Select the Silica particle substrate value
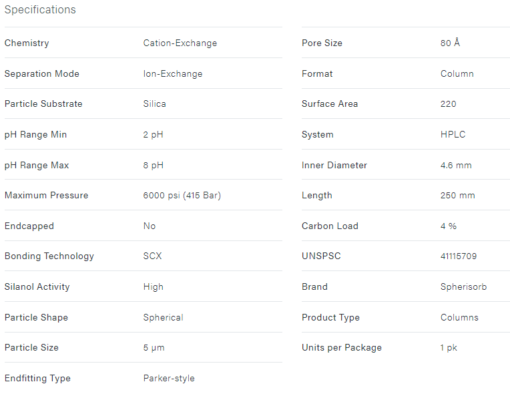This screenshot has height=400, width=510. [x=154, y=104]
